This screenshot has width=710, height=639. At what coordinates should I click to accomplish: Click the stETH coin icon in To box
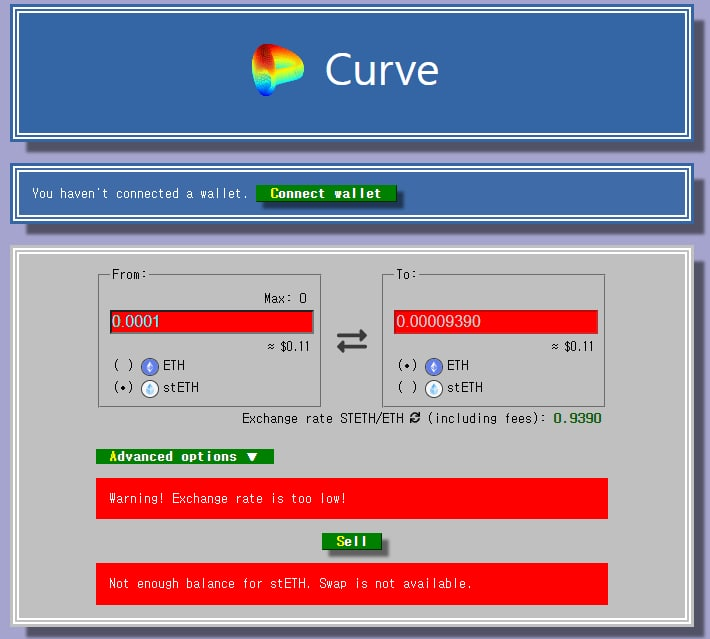(x=434, y=388)
